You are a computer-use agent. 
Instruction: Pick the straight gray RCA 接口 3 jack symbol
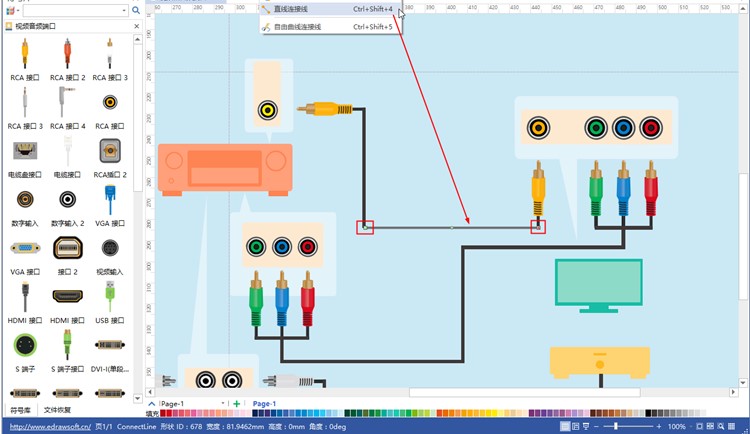(x=25, y=102)
